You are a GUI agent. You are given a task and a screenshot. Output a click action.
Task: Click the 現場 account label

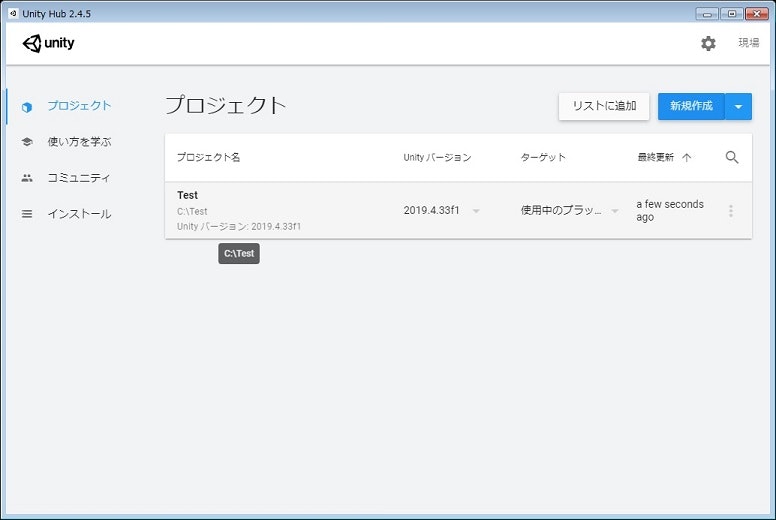[x=748, y=43]
